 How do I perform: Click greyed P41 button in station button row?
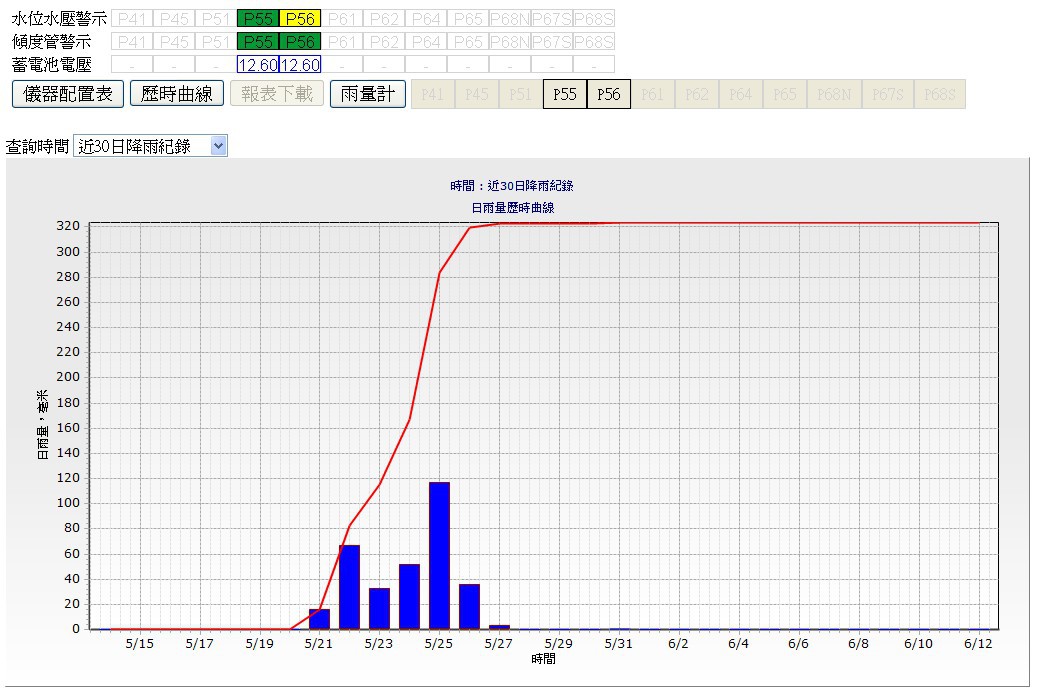tap(432, 94)
